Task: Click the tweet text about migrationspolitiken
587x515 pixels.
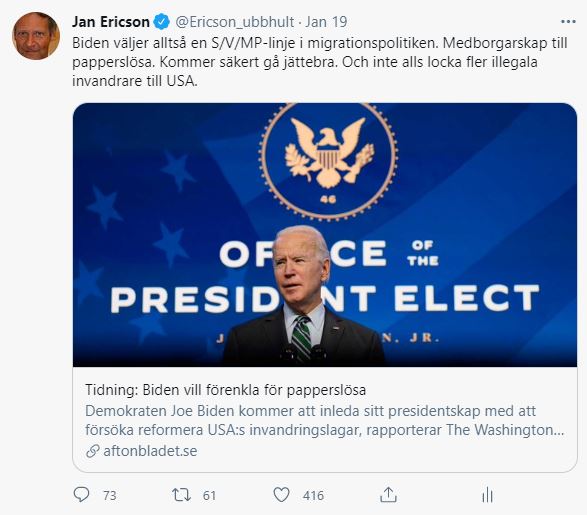Action: 320,62
